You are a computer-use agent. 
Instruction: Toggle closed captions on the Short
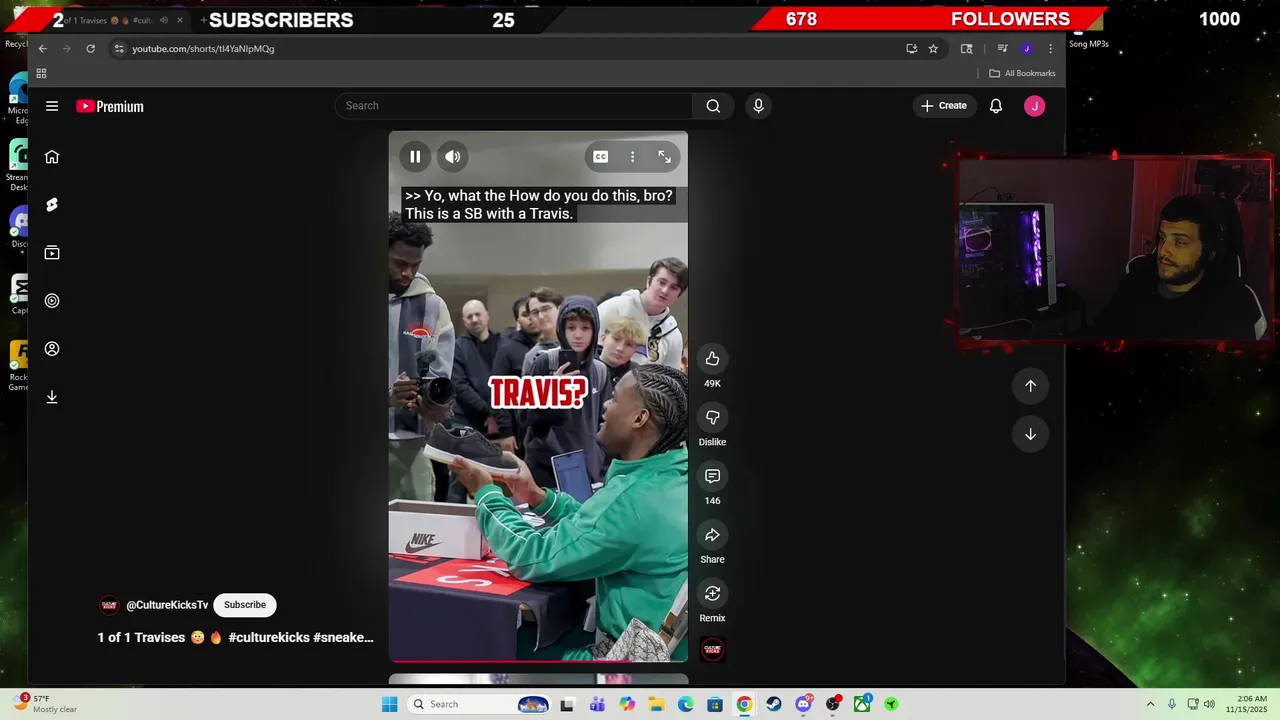600,157
